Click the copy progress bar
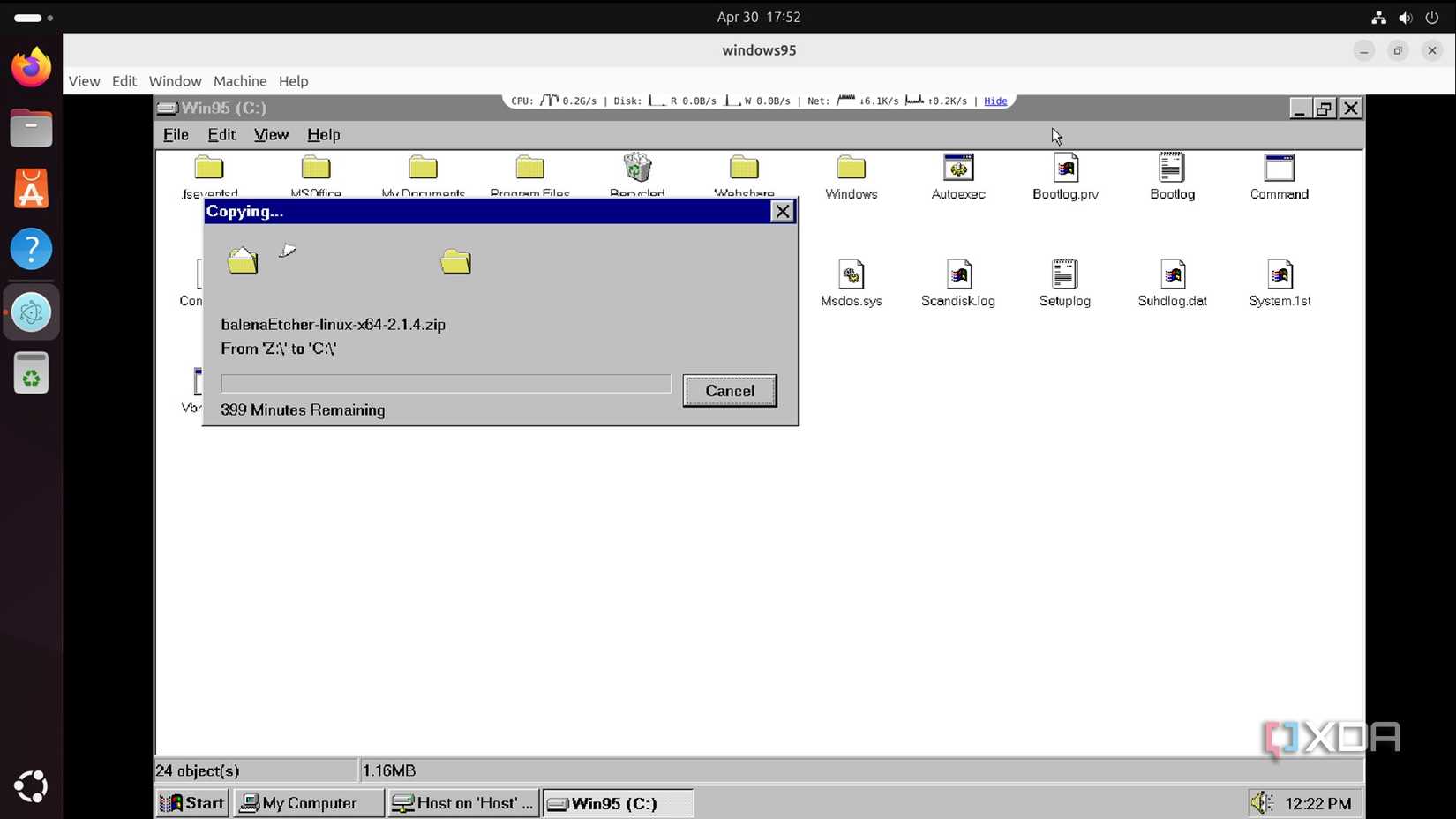This screenshot has width=1456, height=819. 446,384
